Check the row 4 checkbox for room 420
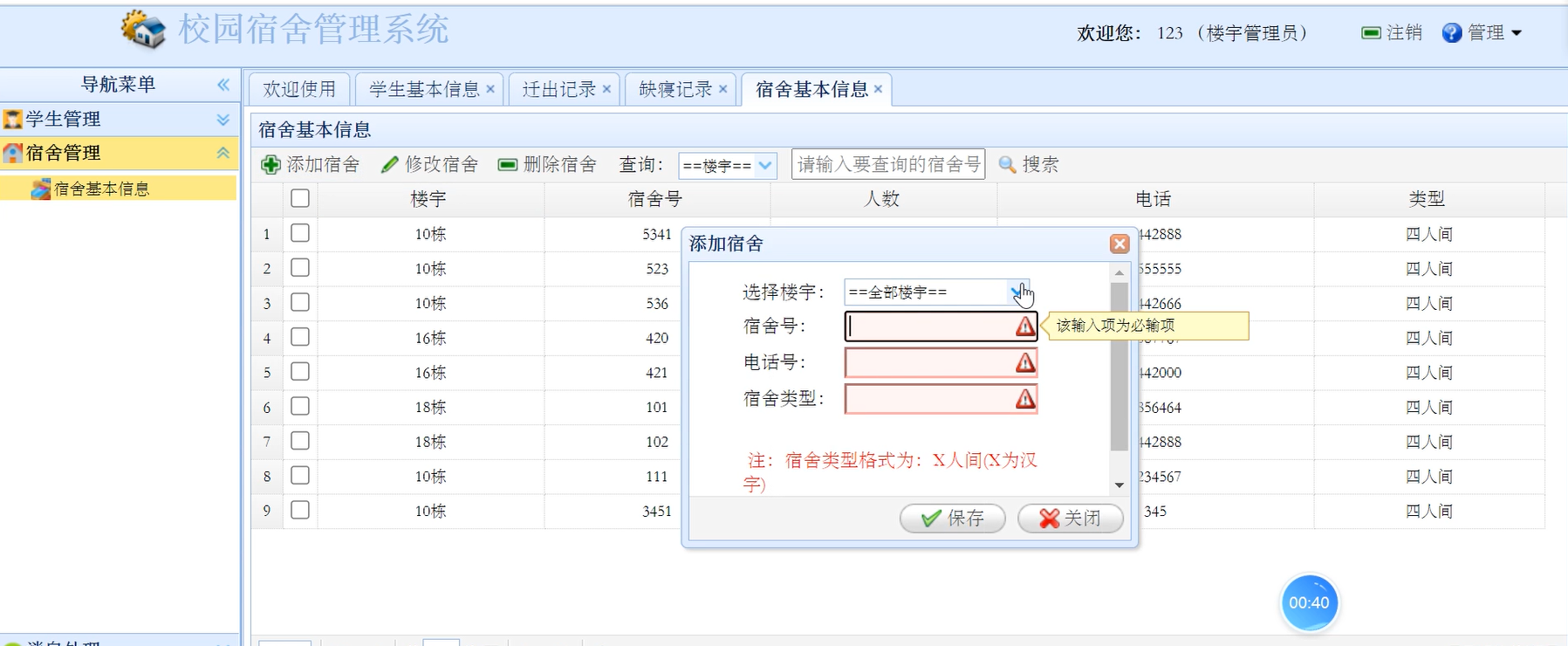 click(x=300, y=337)
